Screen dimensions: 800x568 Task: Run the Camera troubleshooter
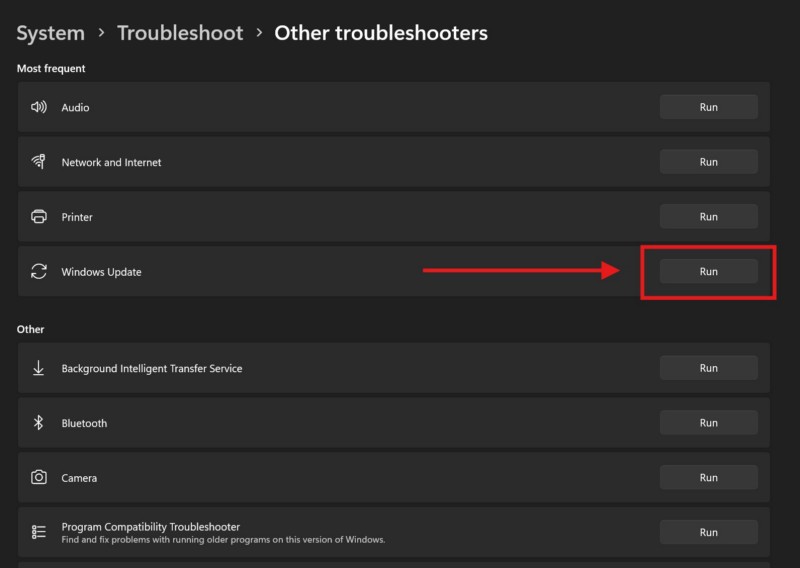point(708,478)
